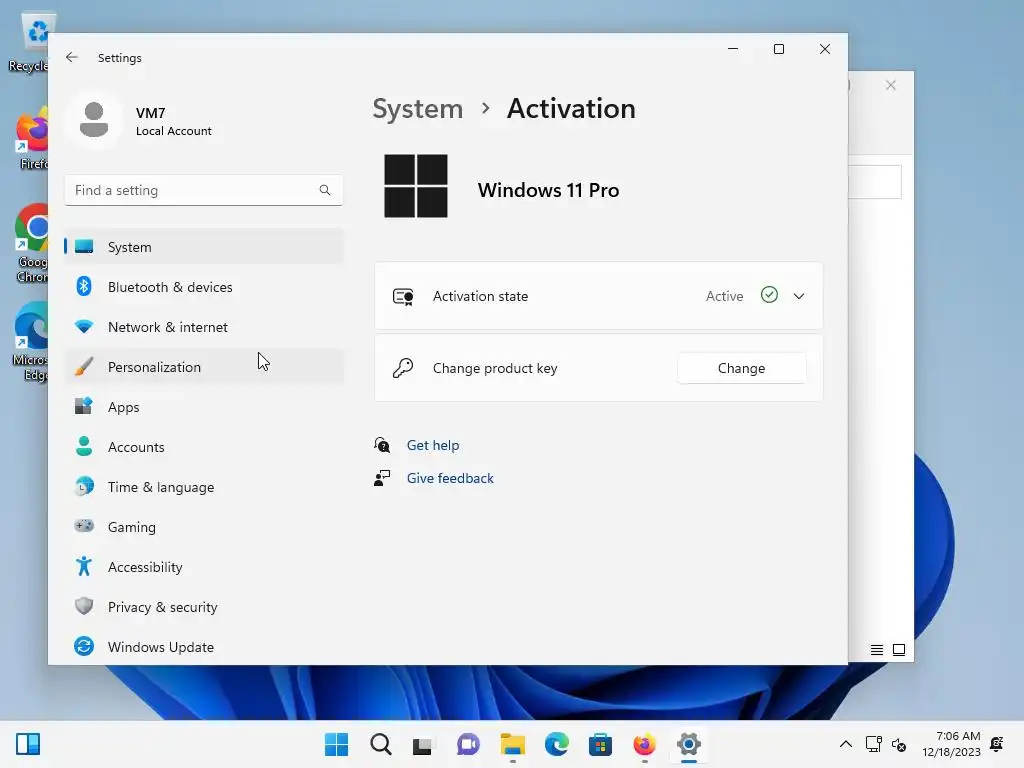The image size is (1024, 768).
Task: Maximize the Settings window
Action: point(778,49)
